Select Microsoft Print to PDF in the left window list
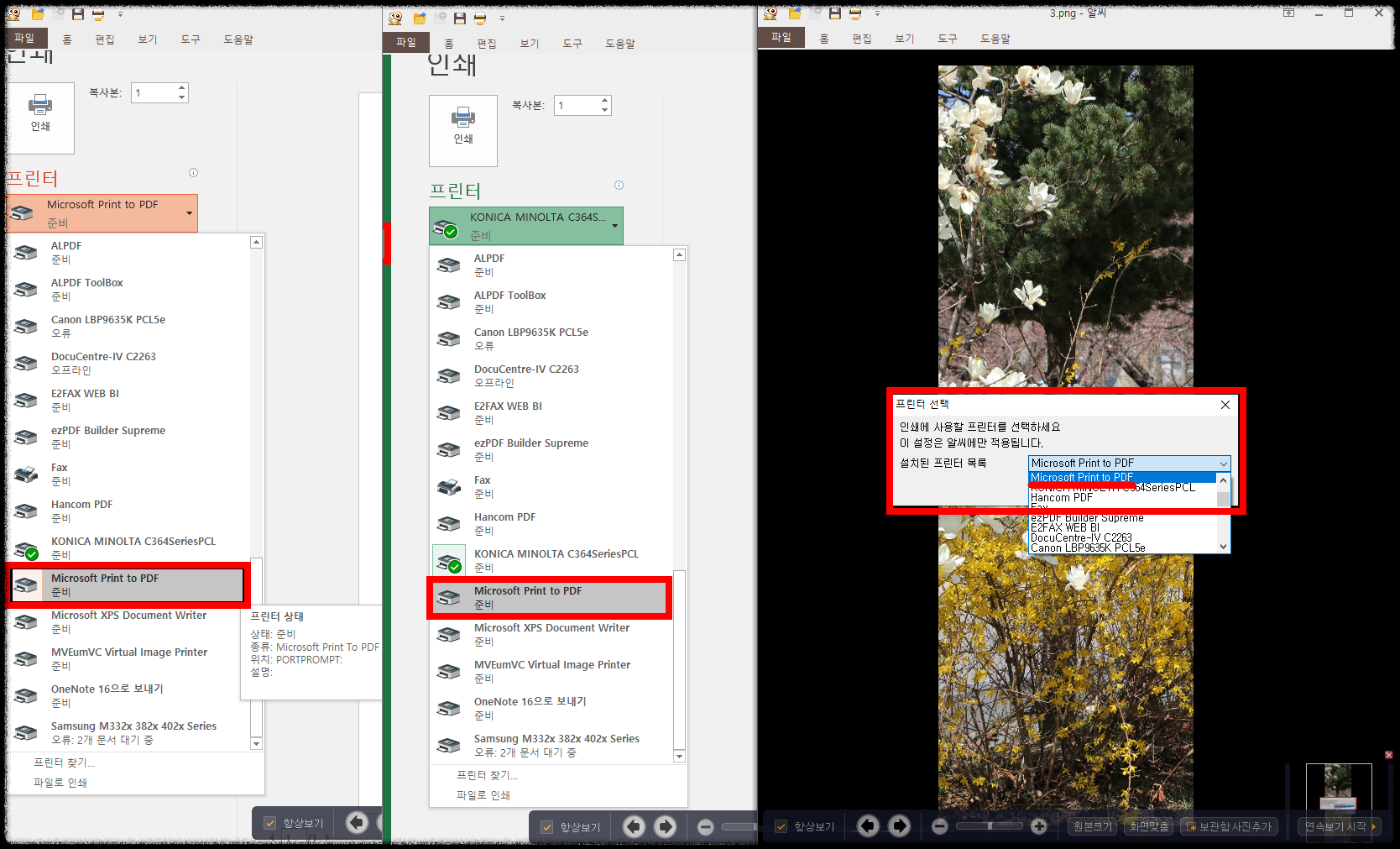1400x849 pixels. (127, 585)
